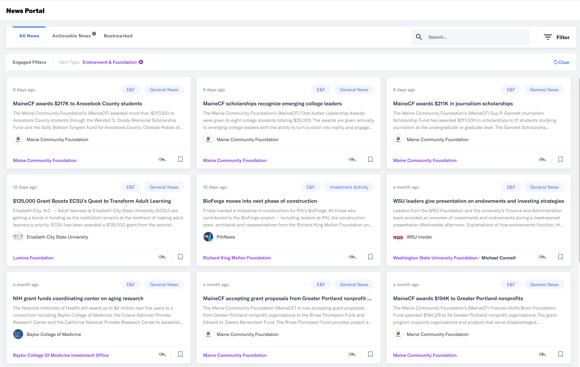Share the ECSU Adult Learning grant article

click(162, 257)
